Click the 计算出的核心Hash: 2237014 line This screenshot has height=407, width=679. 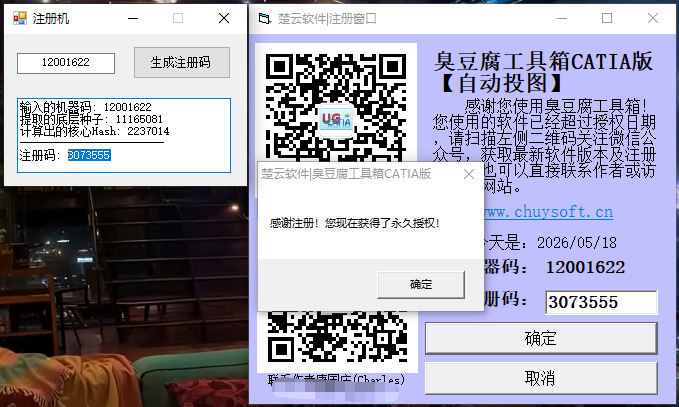point(94,131)
